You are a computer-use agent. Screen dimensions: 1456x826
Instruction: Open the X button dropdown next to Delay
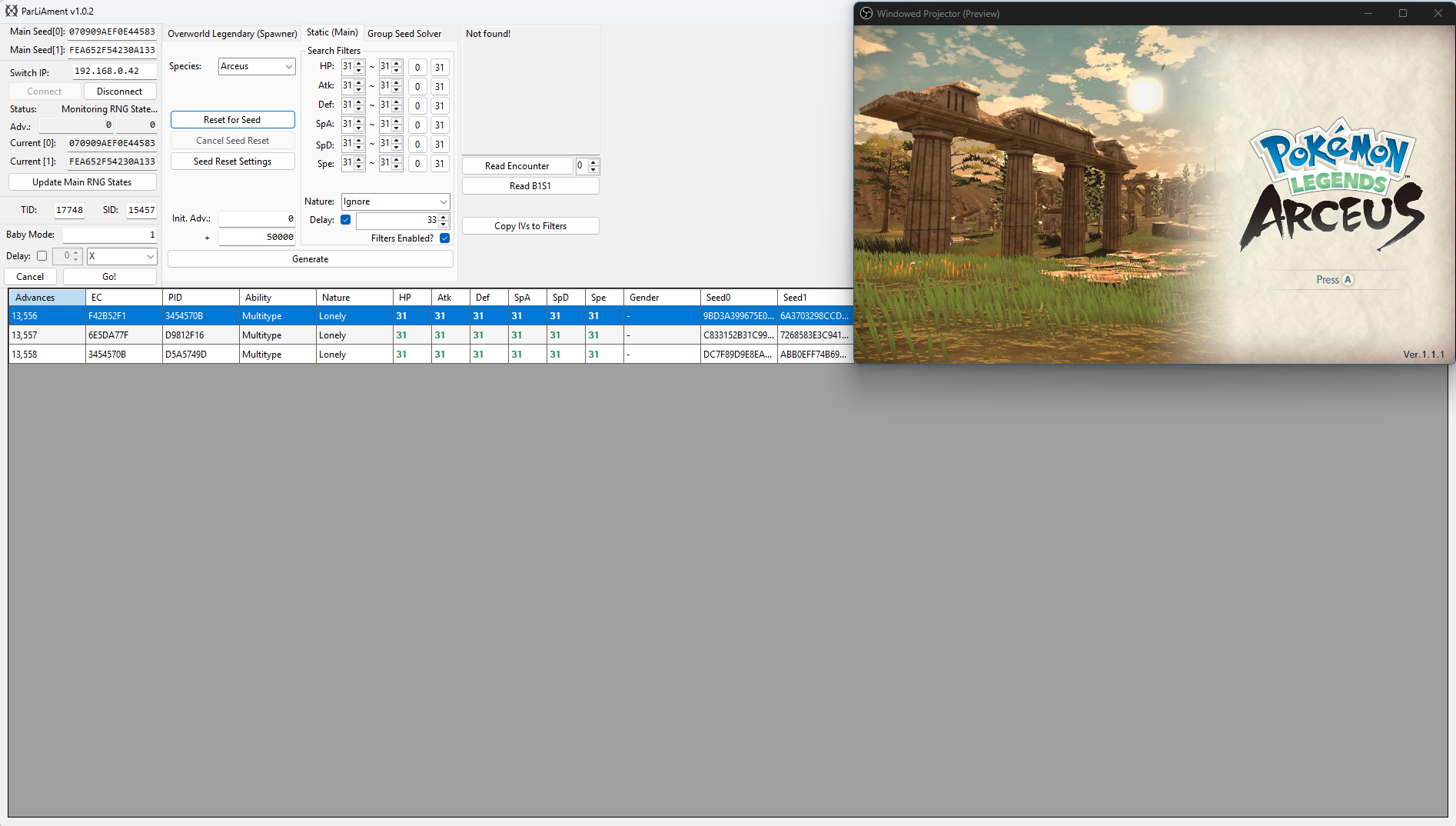pyautogui.click(x=121, y=256)
